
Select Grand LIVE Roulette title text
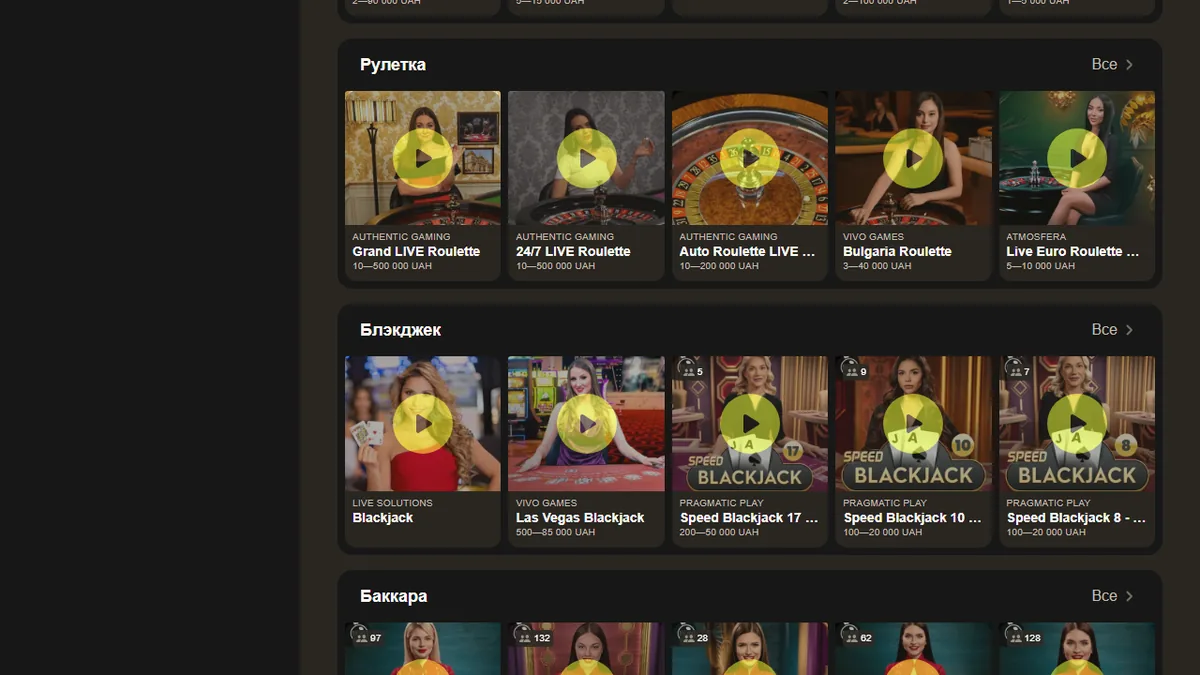(416, 251)
